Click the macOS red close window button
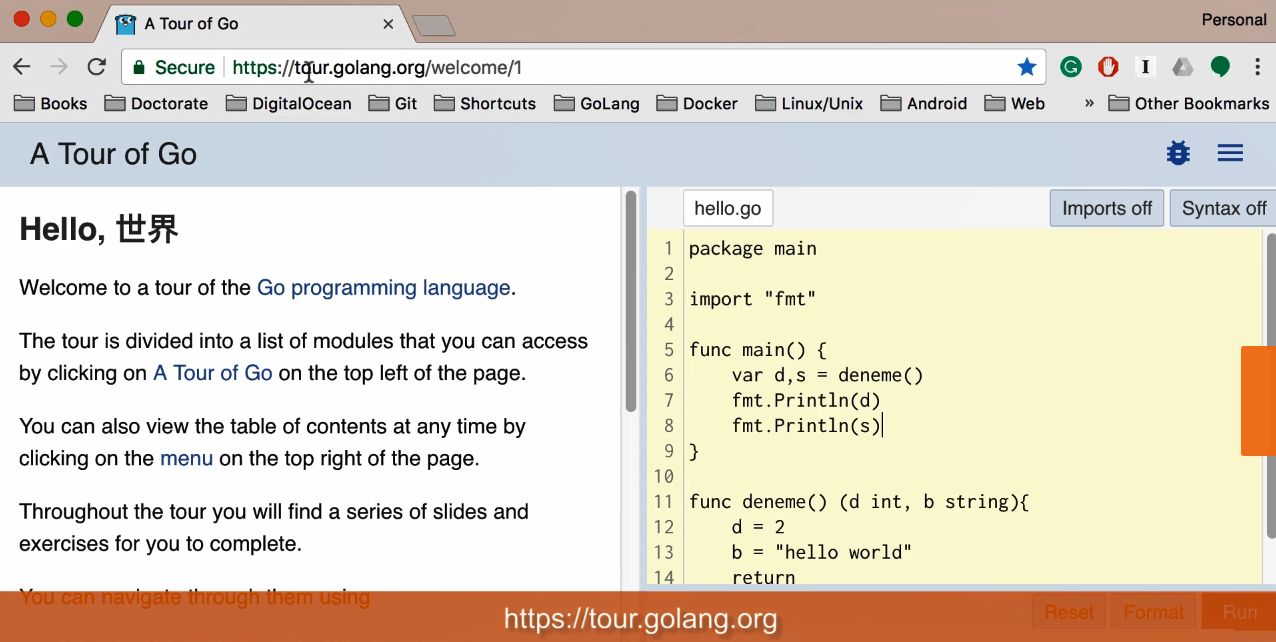Viewport: 1276px width, 642px height. tap(21, 19)
